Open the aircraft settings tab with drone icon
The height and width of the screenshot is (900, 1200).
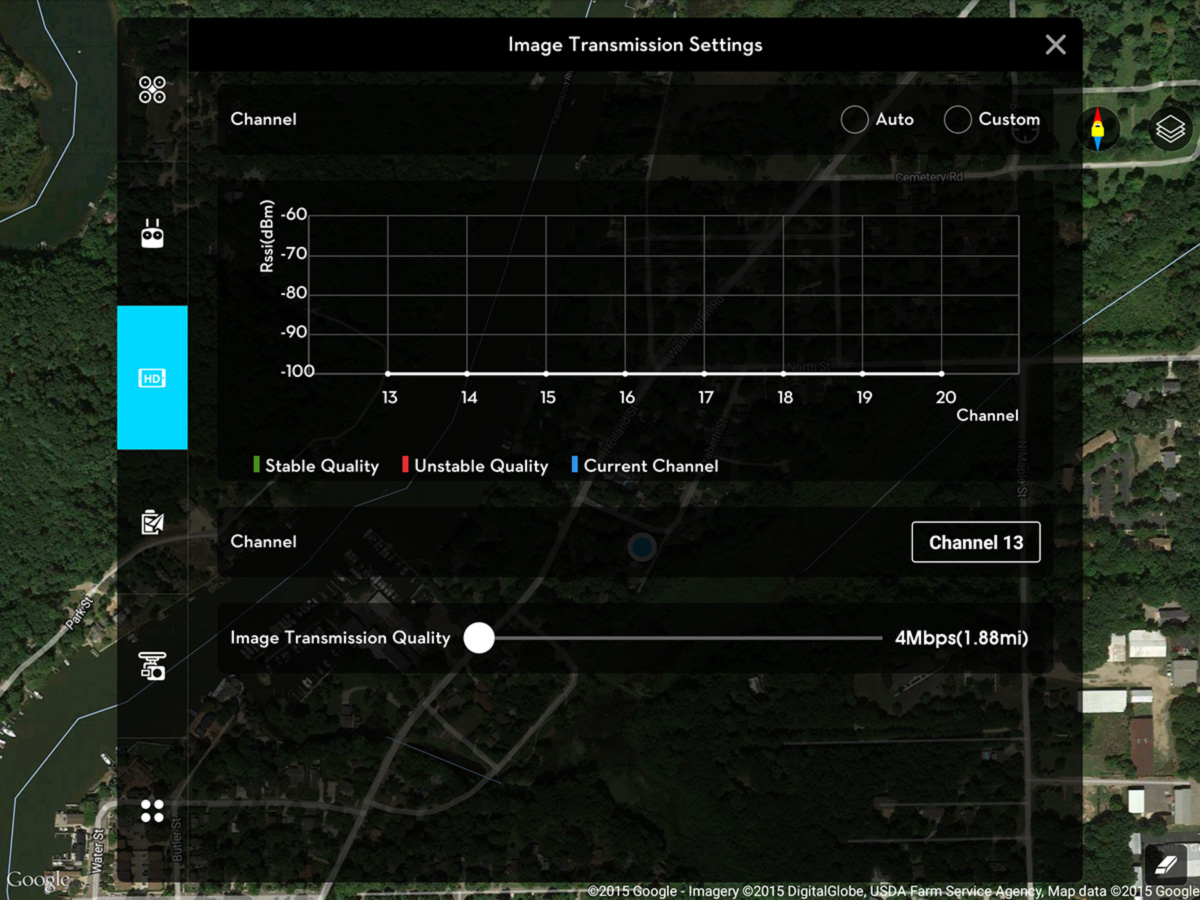coord(152,90)
